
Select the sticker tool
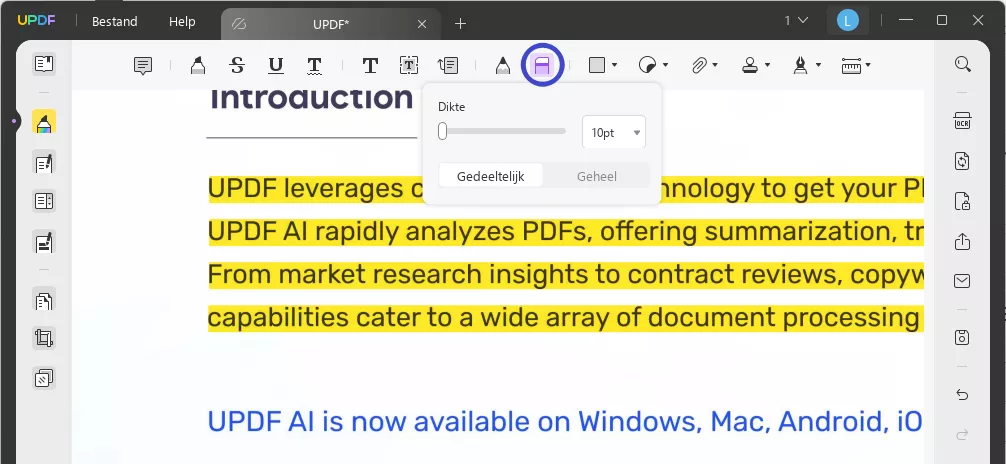click(x=647, y=65)
